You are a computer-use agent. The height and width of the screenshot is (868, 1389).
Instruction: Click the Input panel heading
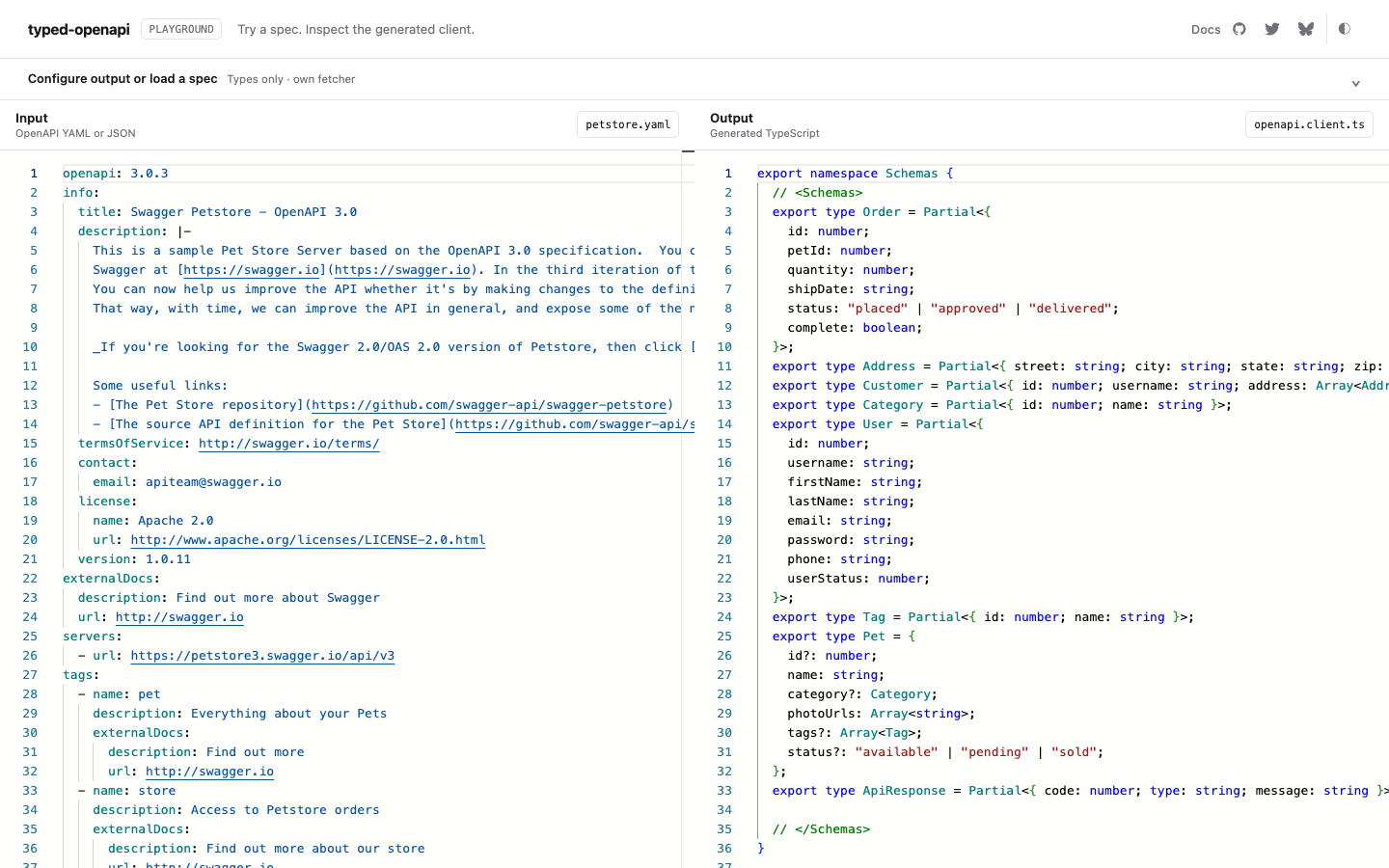coord(32,118)
